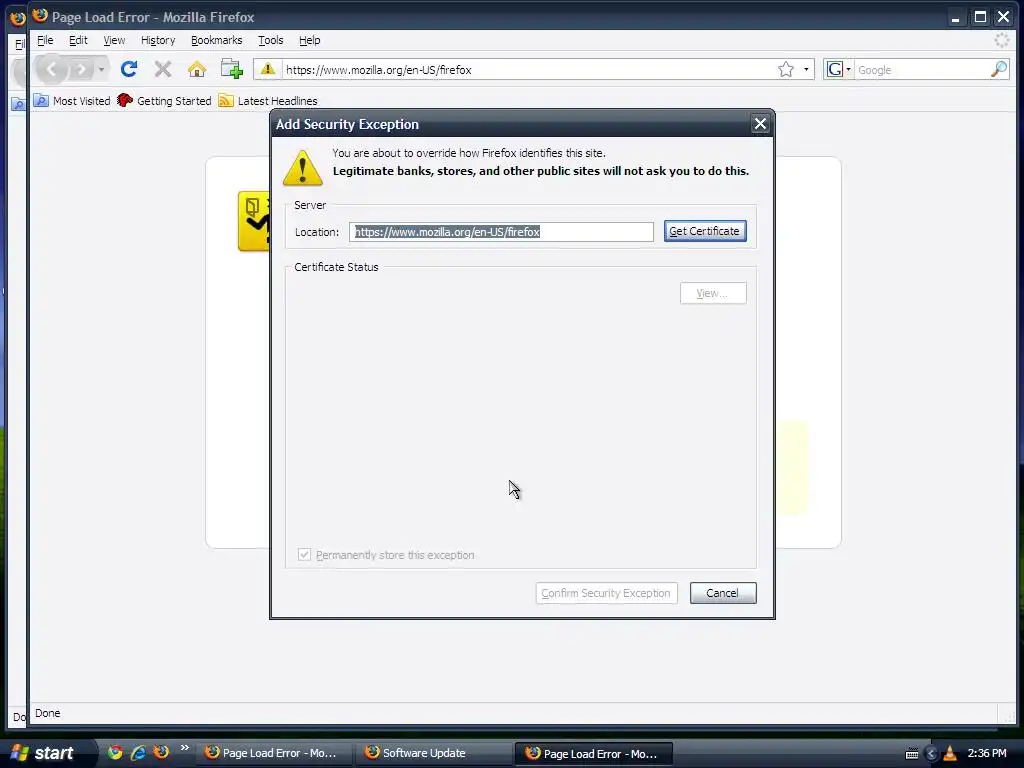Cancel the security exception dialog
The image size is (1024, 768).
[x=723, y=593]
